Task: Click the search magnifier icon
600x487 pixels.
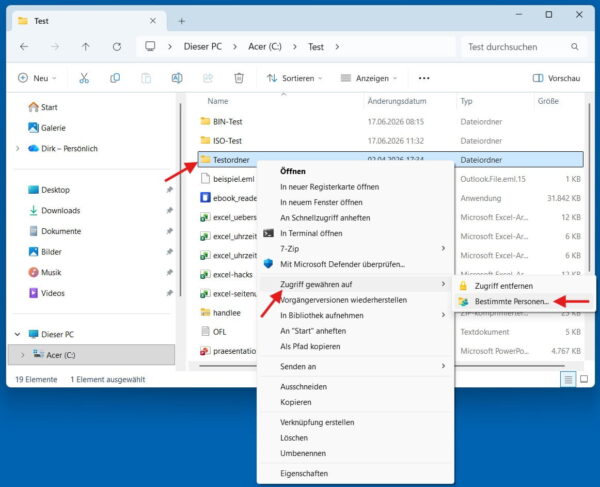Action: (574, 47)
